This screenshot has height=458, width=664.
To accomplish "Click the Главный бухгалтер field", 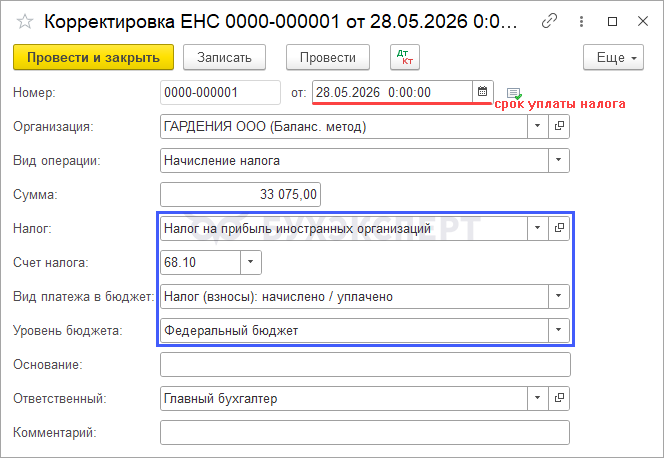I will click(x=344, y=398).
